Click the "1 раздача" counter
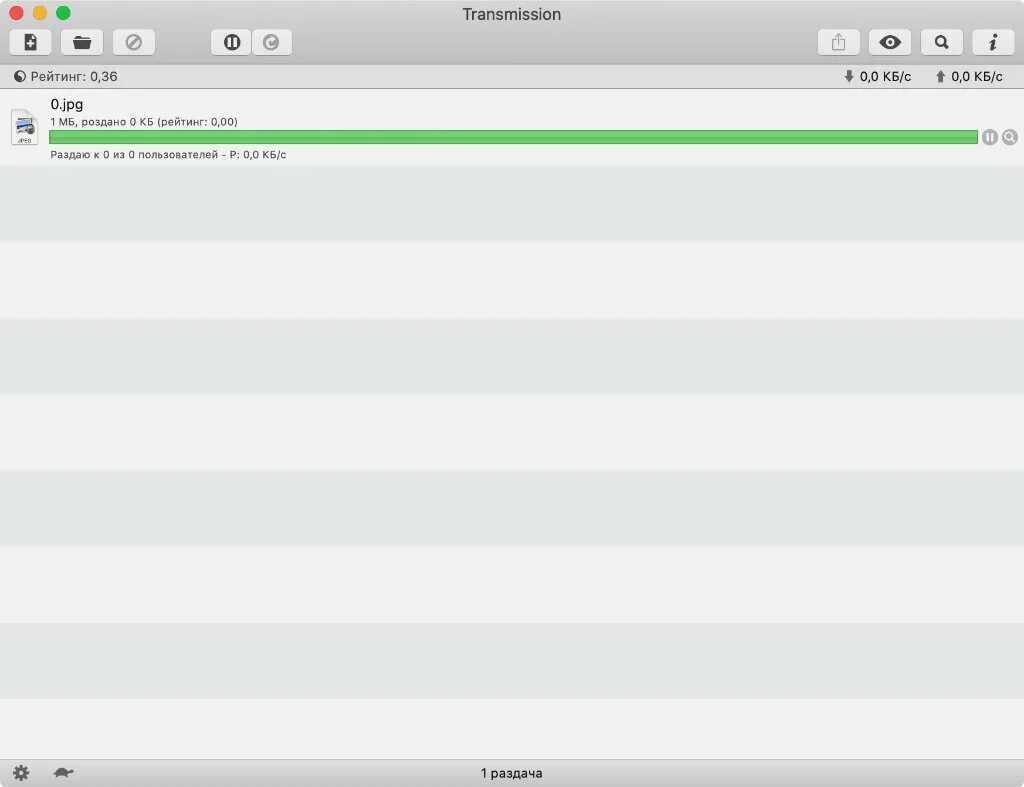Image resolution: width=1024 pixels, height=787 pixels. (x=511, y=773)
